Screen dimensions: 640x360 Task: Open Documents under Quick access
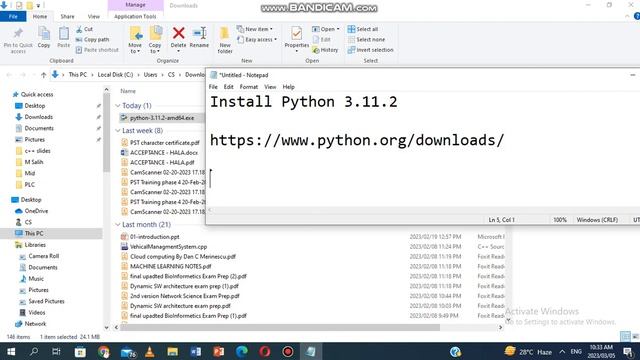tap(39, 128)
